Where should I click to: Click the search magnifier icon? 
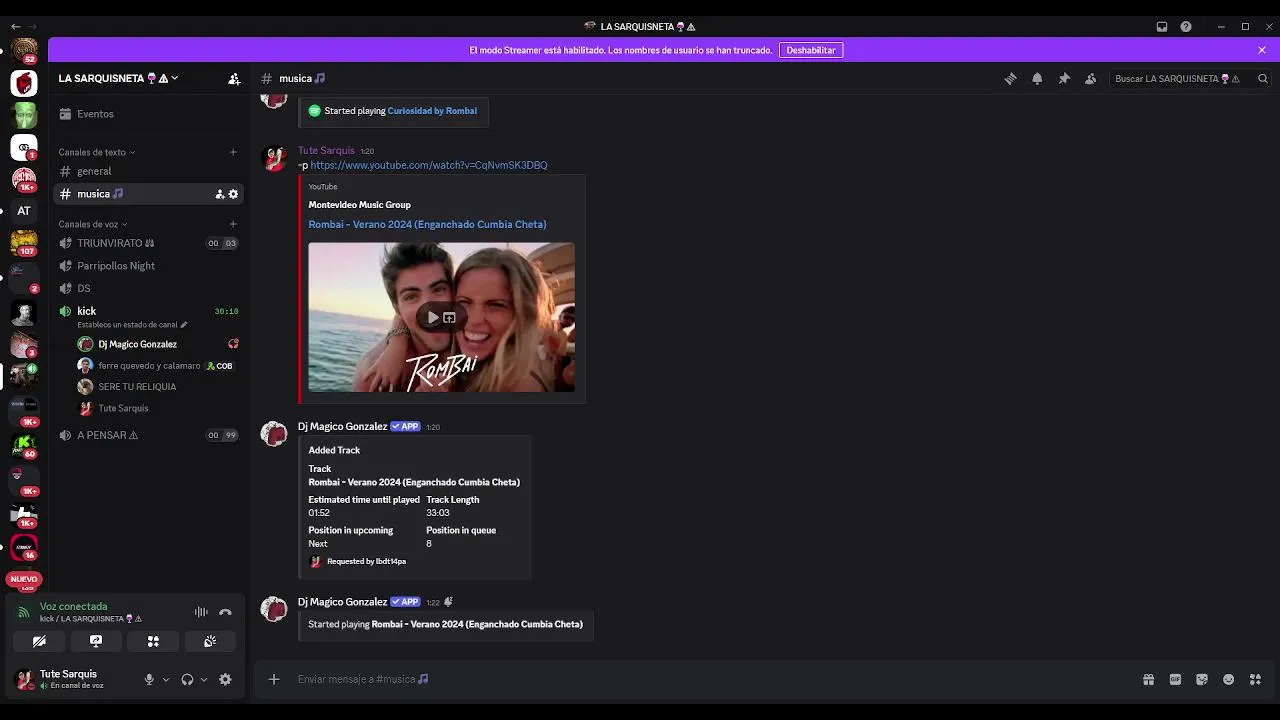[x=1263, y=79]
